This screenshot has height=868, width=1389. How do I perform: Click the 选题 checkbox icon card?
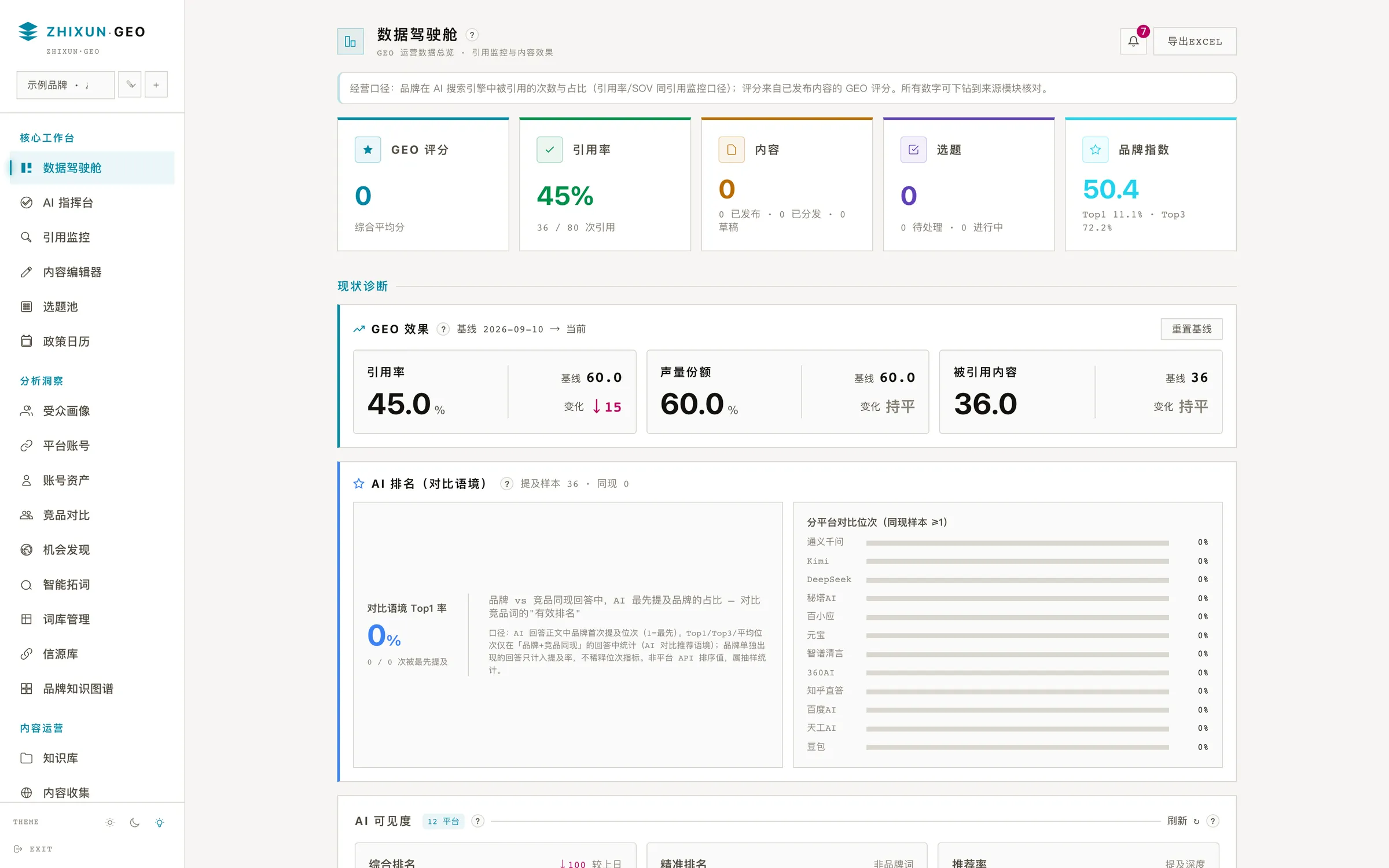[914, 150]
